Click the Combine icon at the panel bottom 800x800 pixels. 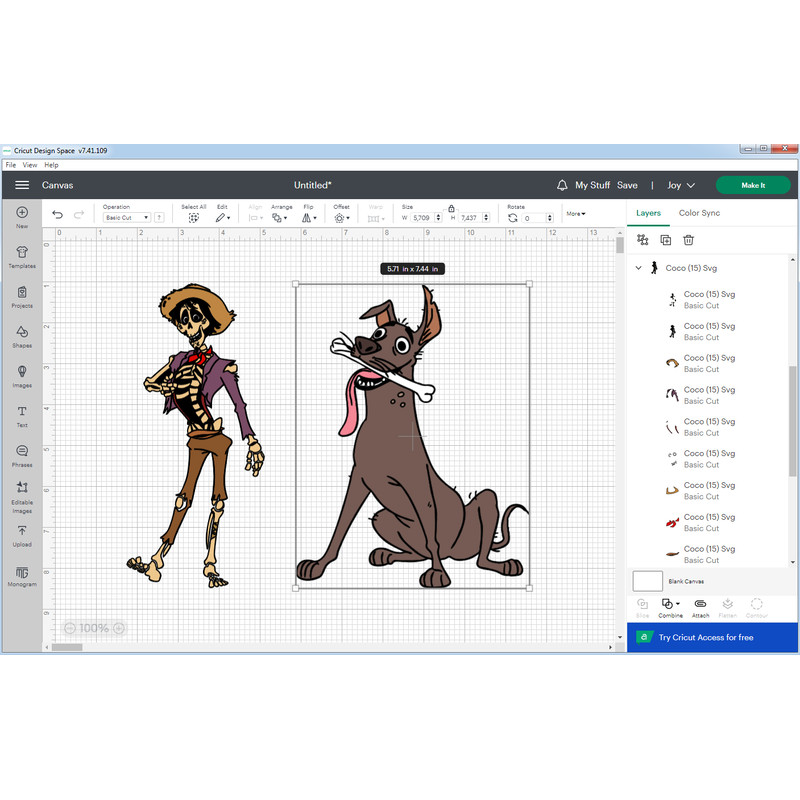(670, 605)
